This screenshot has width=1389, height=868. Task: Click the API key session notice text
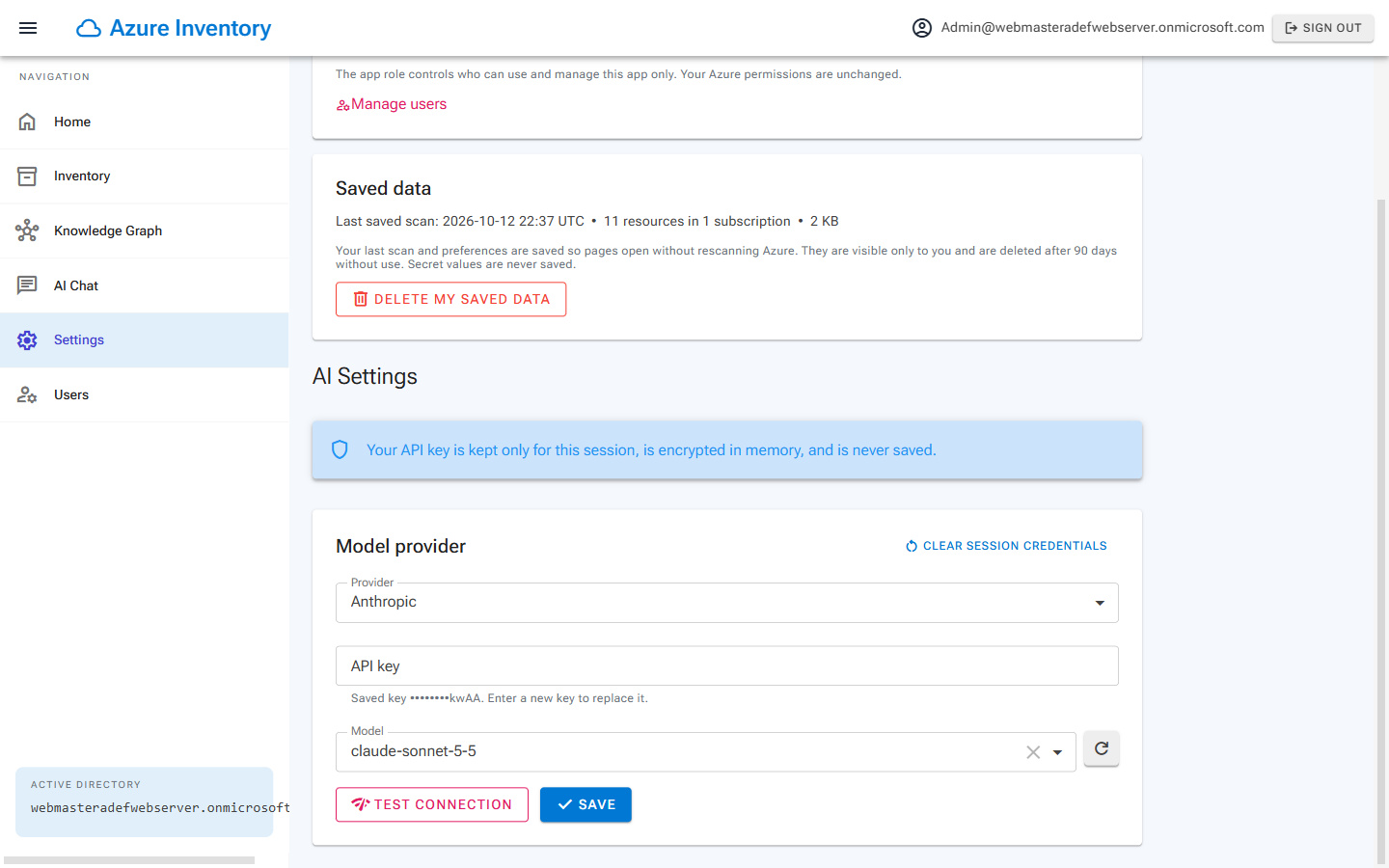pyautogui.click(x=651, y=449)
